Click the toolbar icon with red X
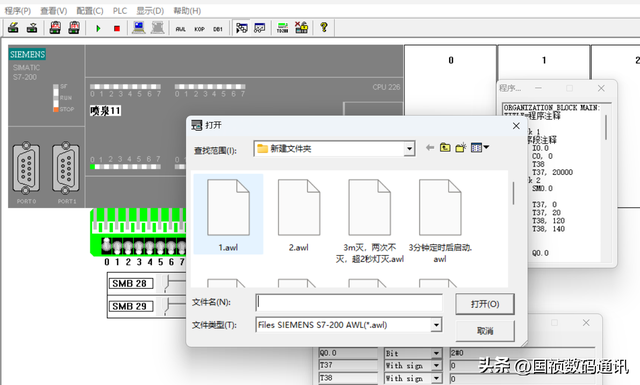This screenshot has height=385, width=640. coord(301,27)
